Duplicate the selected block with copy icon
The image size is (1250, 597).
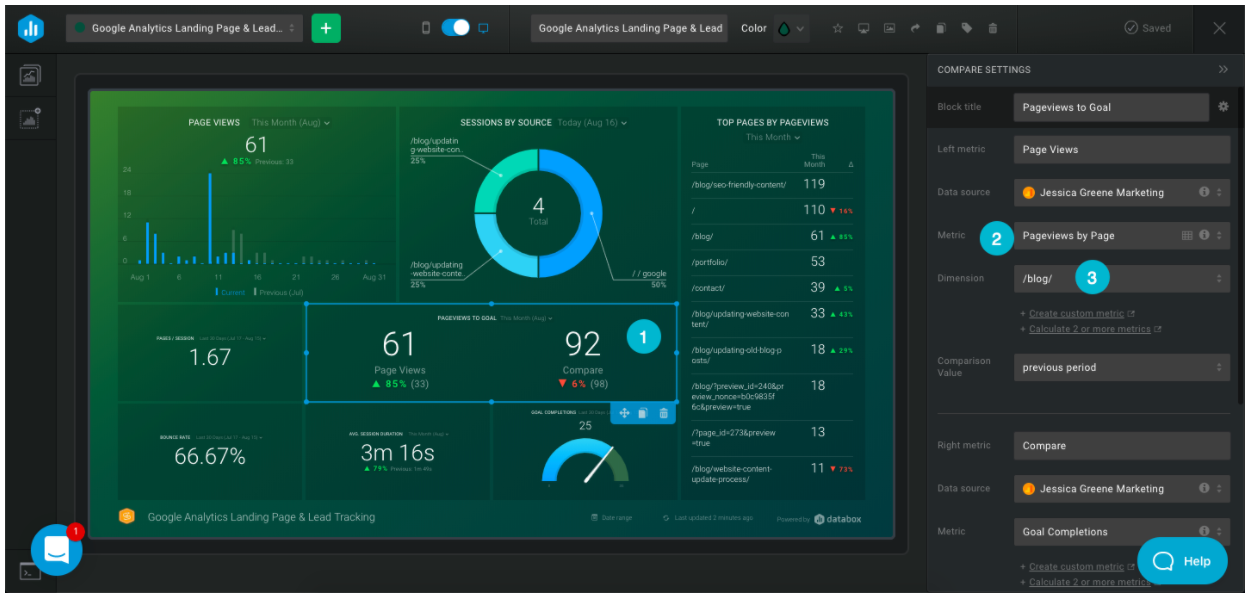pos(643,413)
